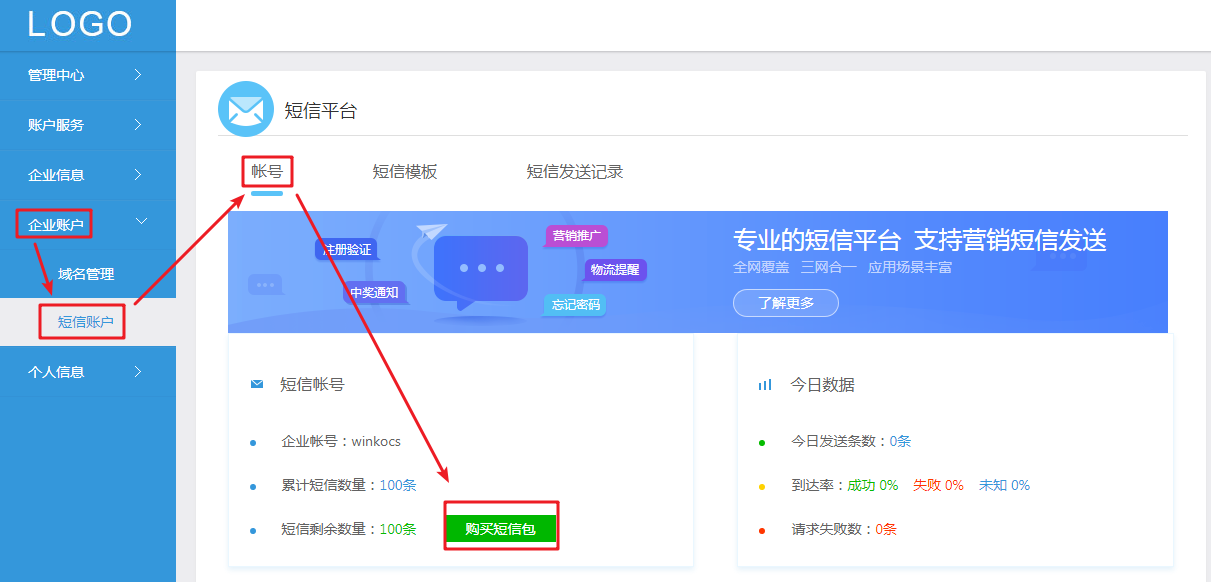Switch to the 短信模板 tab

click(405, 172)
